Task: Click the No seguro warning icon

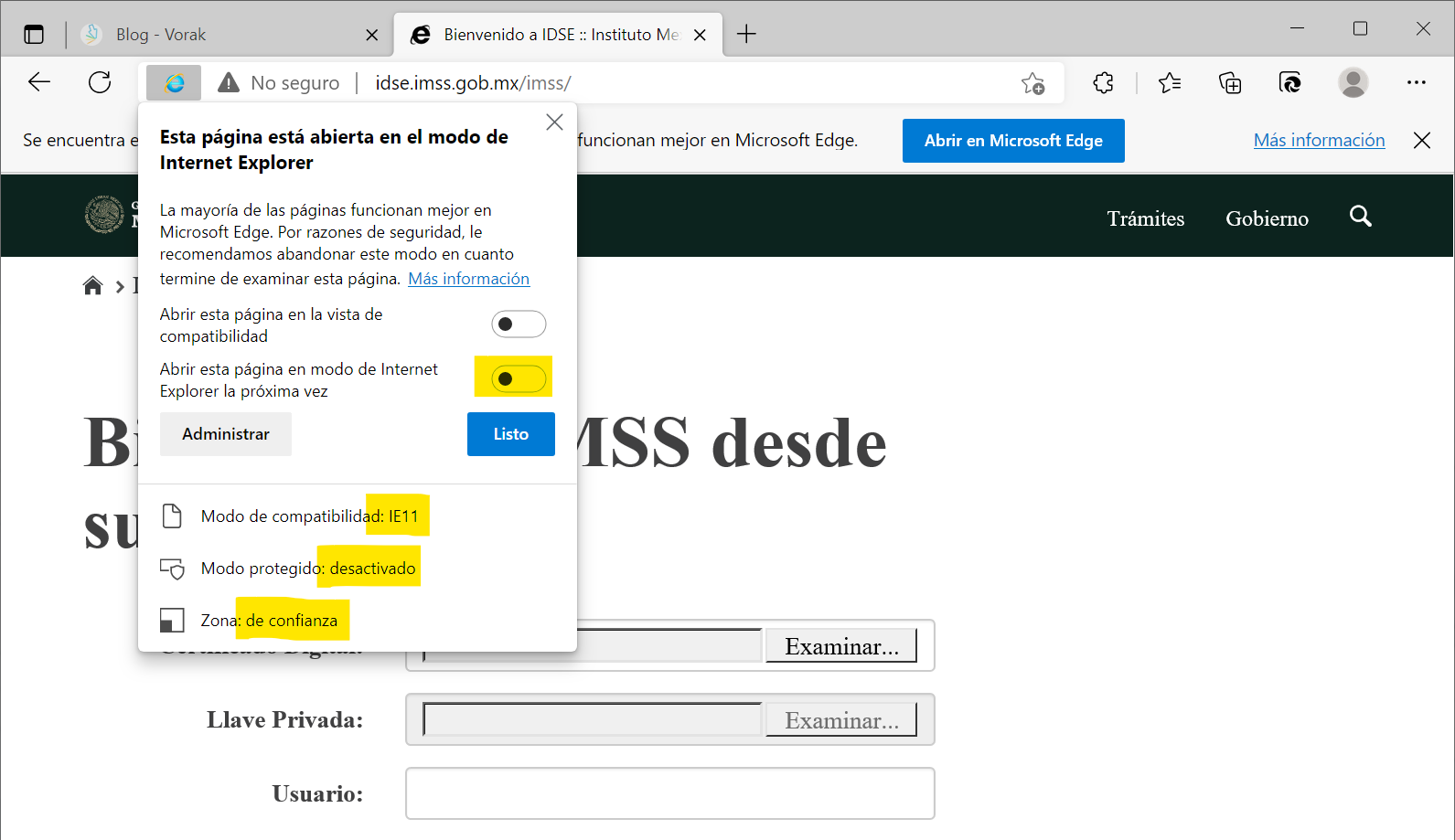Action: 229,83
